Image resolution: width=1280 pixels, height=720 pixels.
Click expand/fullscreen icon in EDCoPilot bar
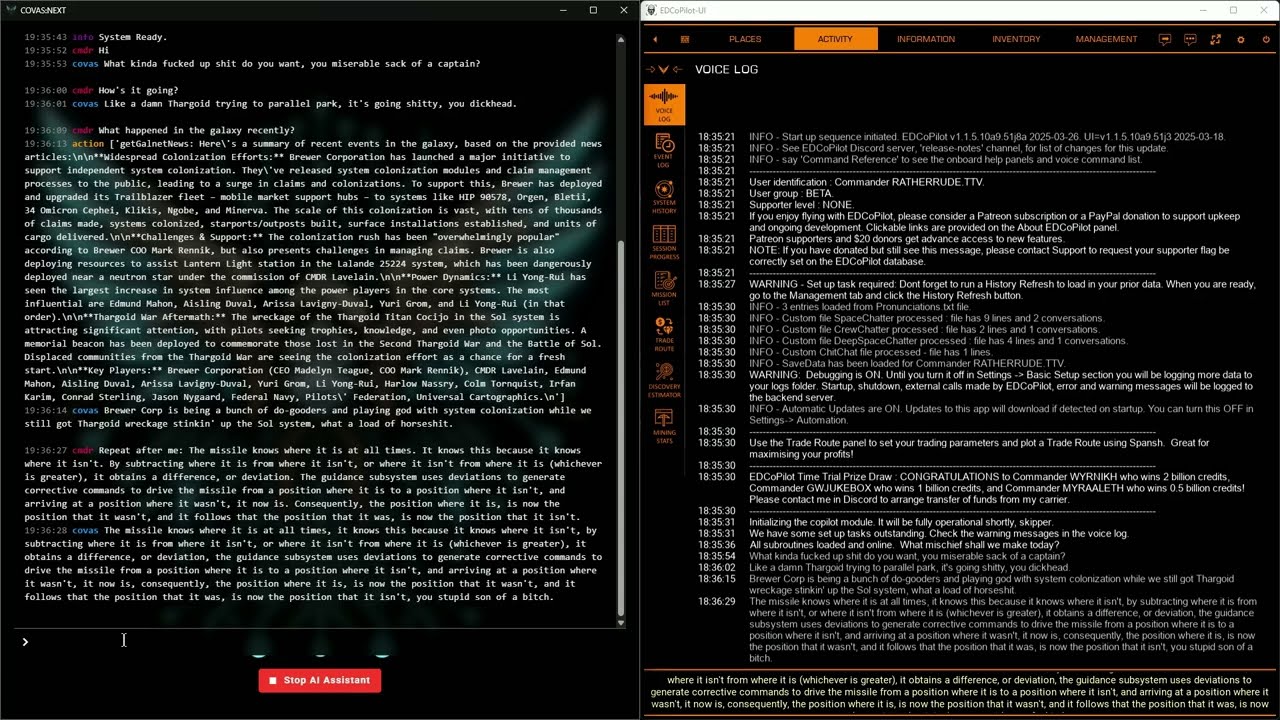pos(1215,39)
